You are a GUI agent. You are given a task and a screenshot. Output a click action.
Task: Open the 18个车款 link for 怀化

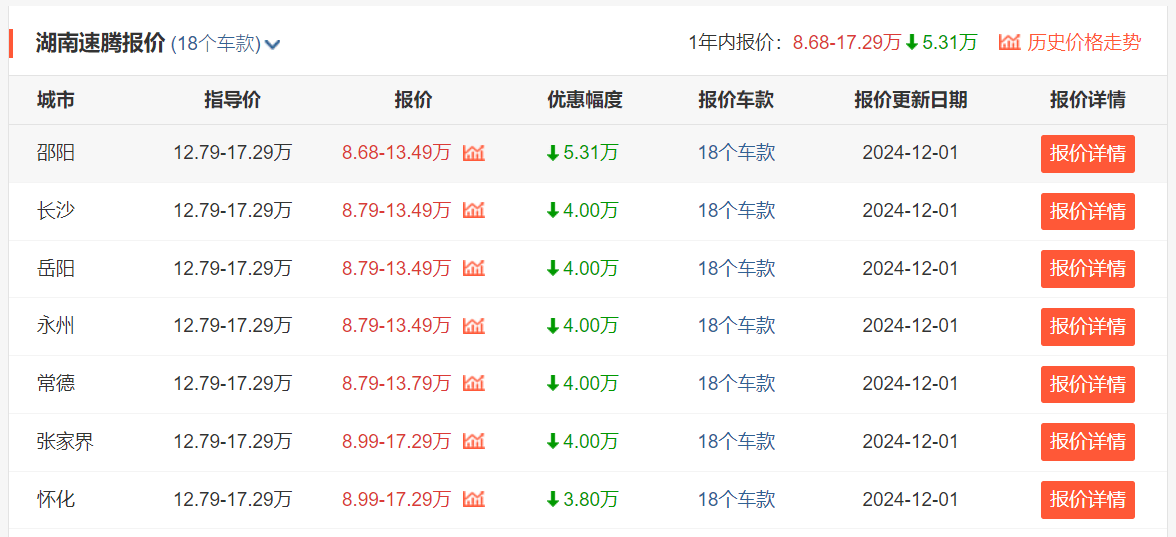coord(736,499)
